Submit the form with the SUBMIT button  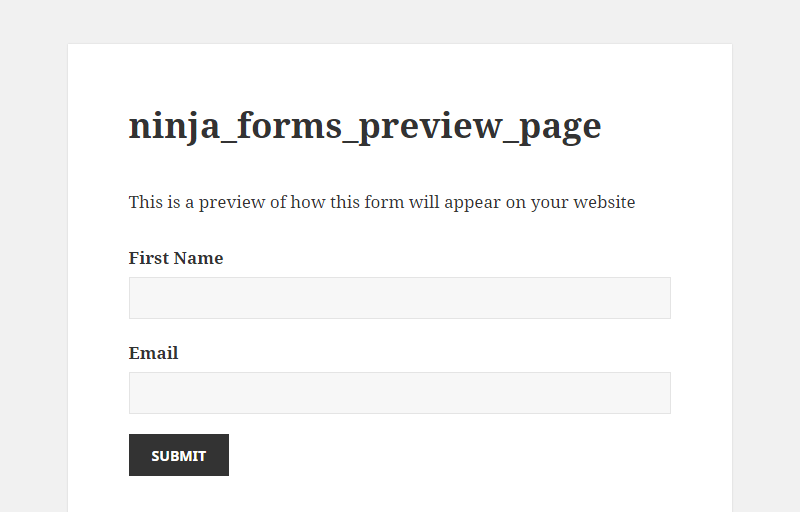click(179, 455)
